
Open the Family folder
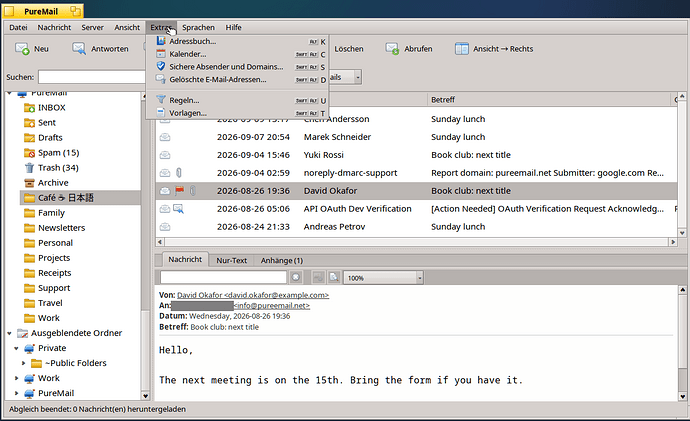click(x=51, y=213)
